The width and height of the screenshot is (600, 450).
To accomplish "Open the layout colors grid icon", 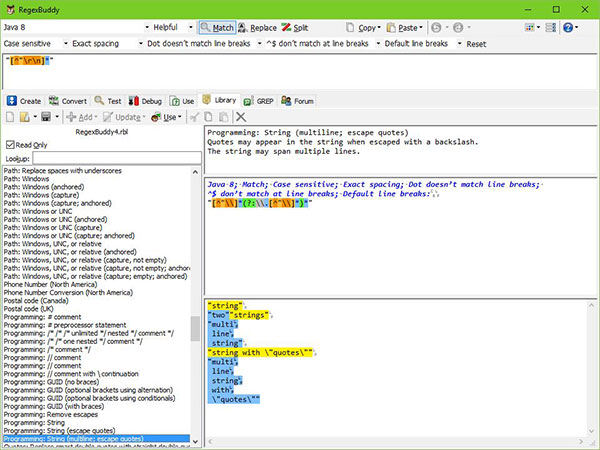I will point(529,28).
